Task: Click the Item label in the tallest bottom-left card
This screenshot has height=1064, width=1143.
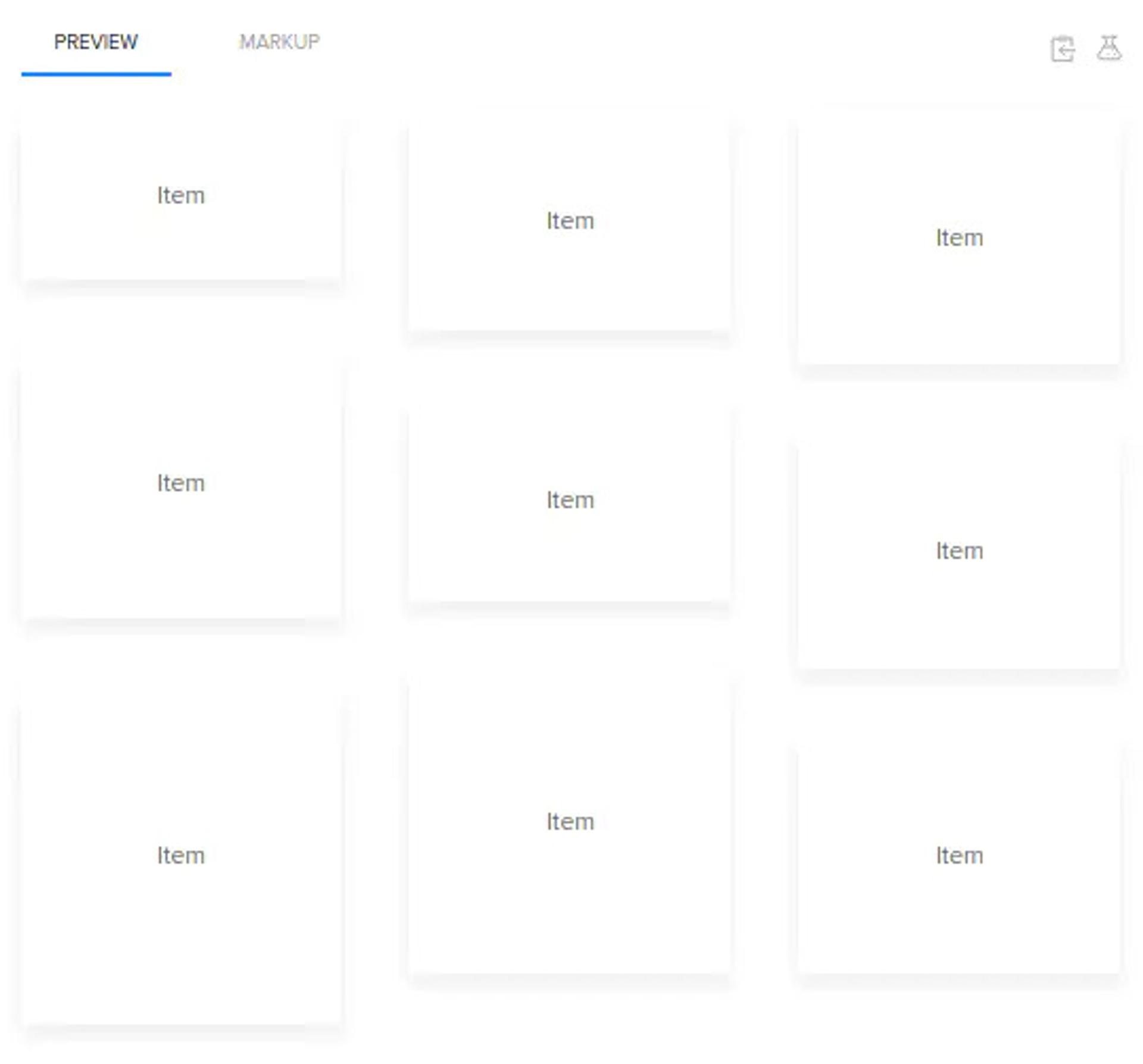Action: (181, 855)
